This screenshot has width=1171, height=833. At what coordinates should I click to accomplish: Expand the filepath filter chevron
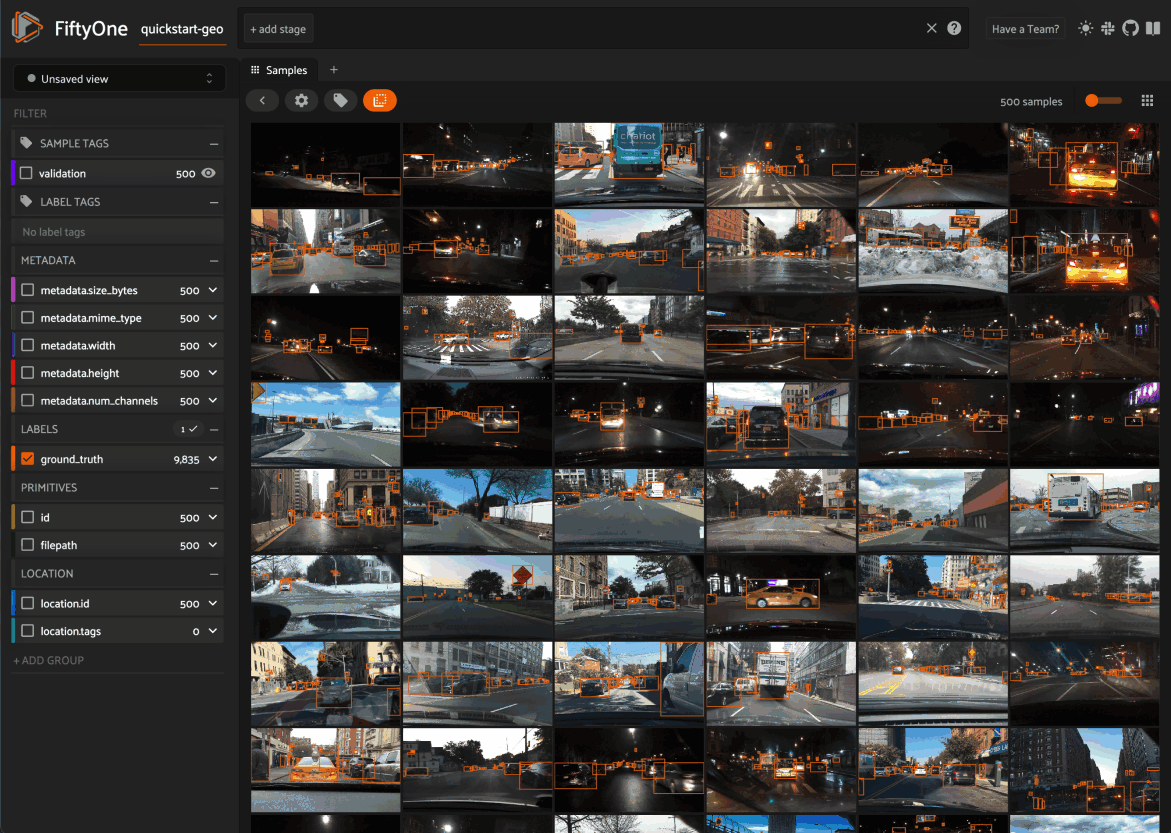[213, 545]
